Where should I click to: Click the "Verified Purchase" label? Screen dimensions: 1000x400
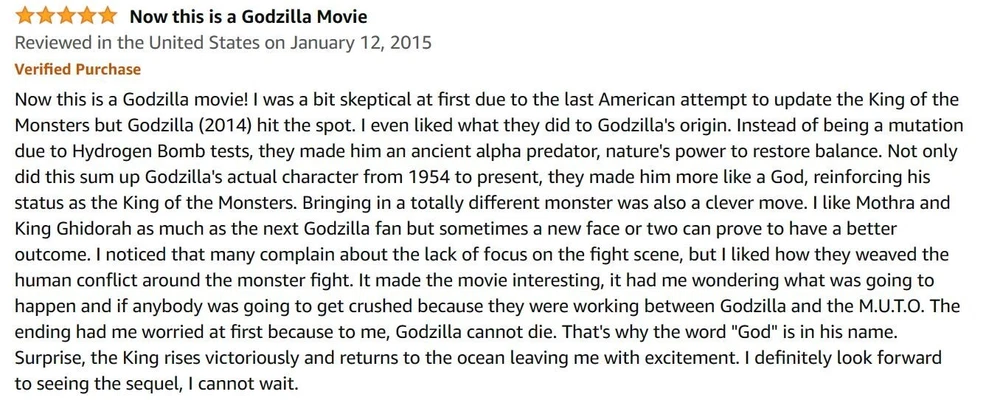(x=78, y=69)
